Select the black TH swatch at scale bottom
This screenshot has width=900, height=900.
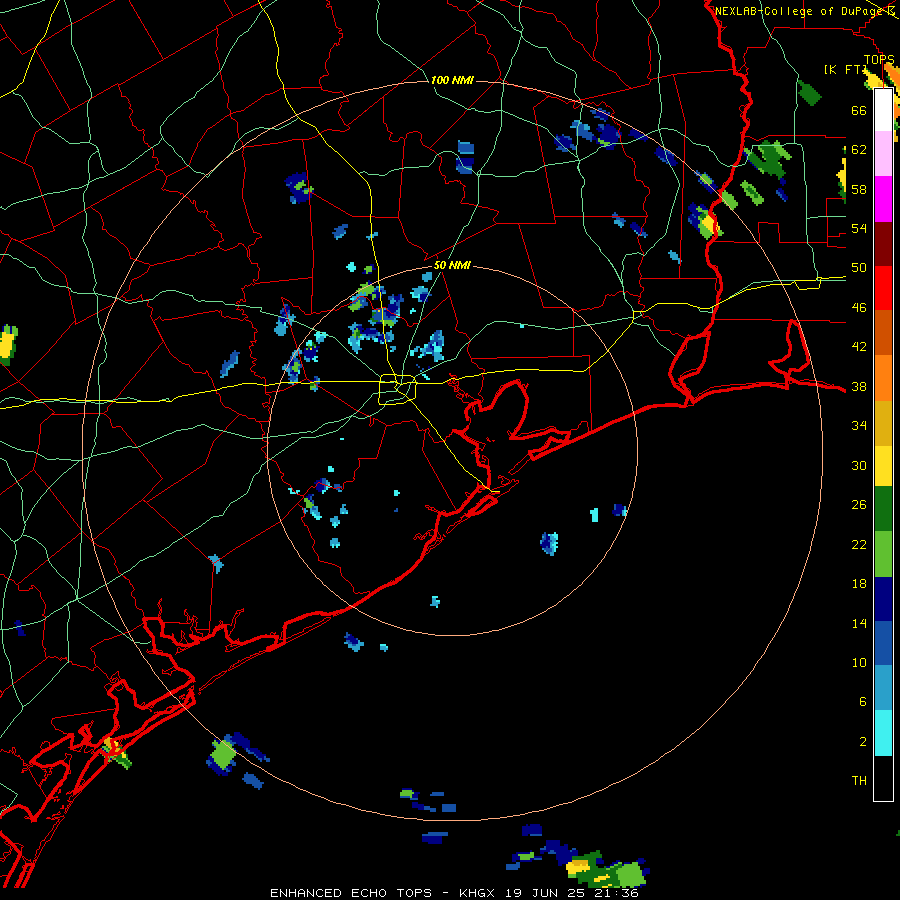[x=883, y=778]
